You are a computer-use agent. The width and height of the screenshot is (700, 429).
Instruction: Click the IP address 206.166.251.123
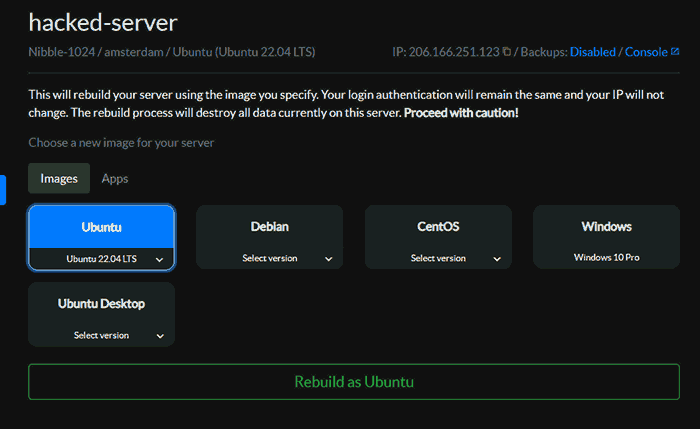point(454,52)
